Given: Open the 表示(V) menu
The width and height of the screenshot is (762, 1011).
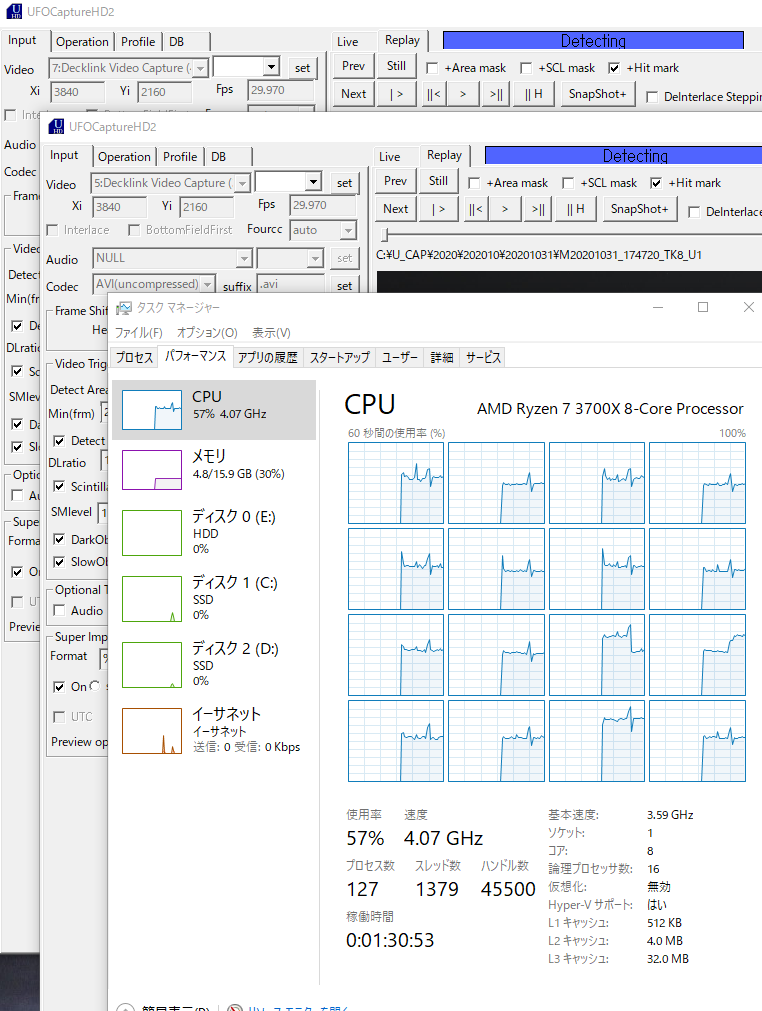Looking at the screenshot, I should point(271,333).
